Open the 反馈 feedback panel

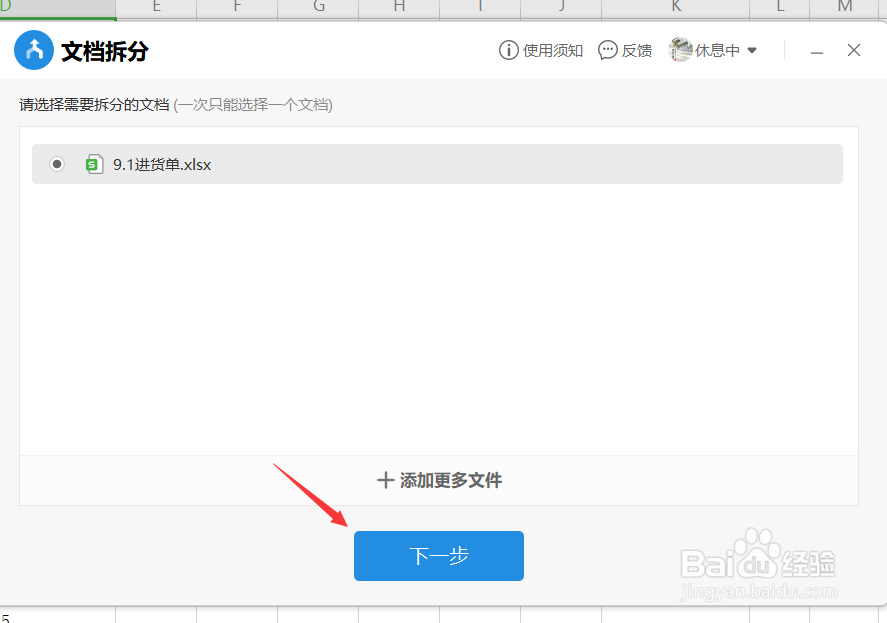point(637,49)
